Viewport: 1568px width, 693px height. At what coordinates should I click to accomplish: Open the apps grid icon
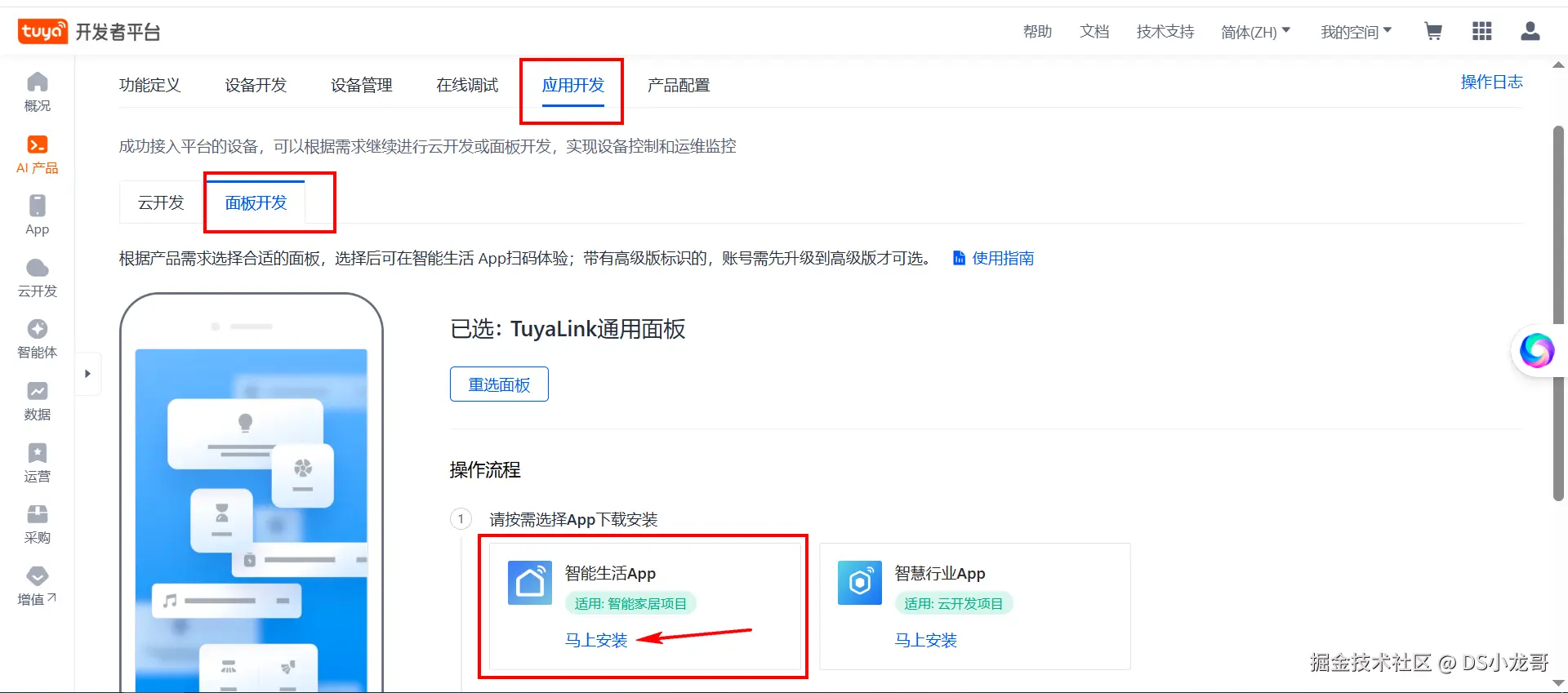click(x=1481, y=32)
